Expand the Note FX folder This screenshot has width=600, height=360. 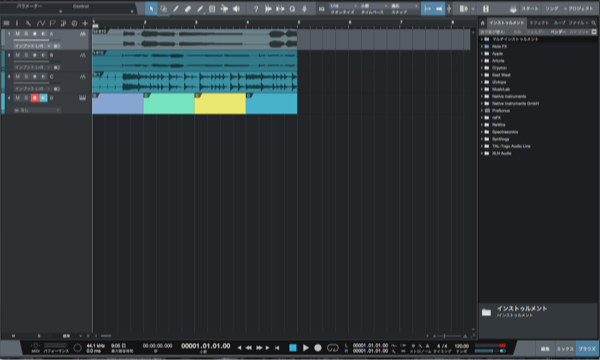click(x=482, y=46)
